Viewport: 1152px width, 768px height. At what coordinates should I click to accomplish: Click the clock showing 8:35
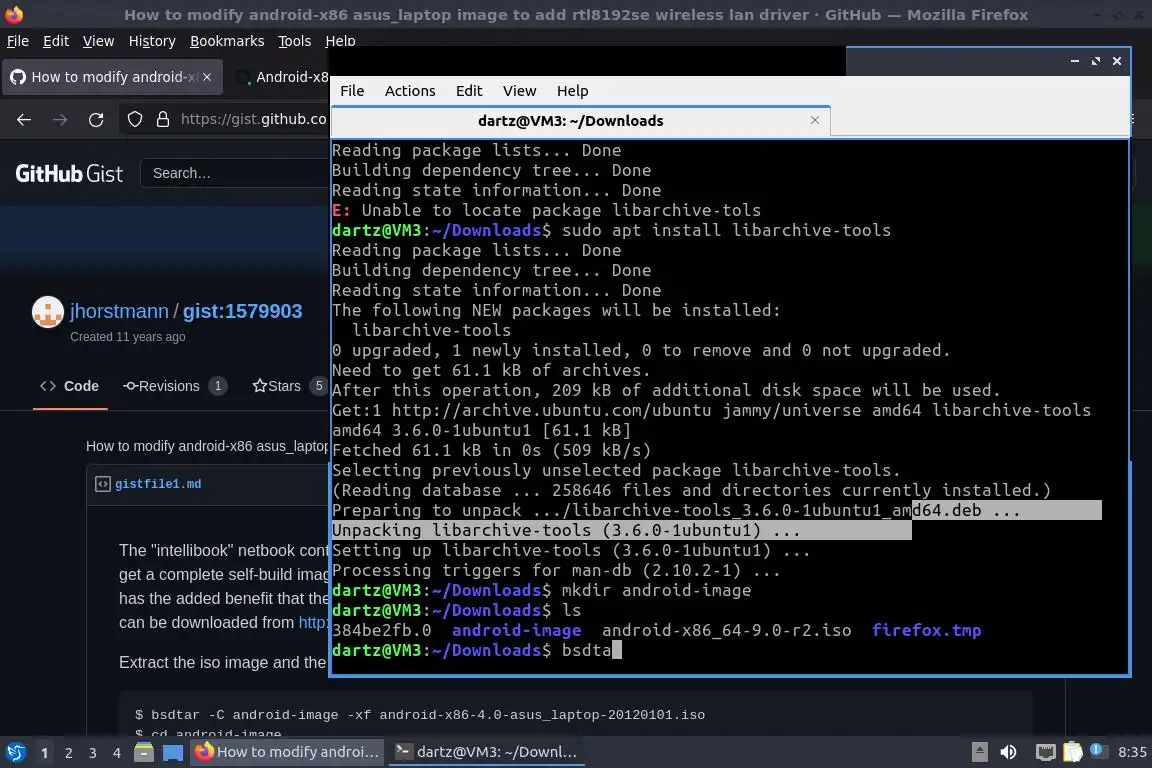point(1132,752)
